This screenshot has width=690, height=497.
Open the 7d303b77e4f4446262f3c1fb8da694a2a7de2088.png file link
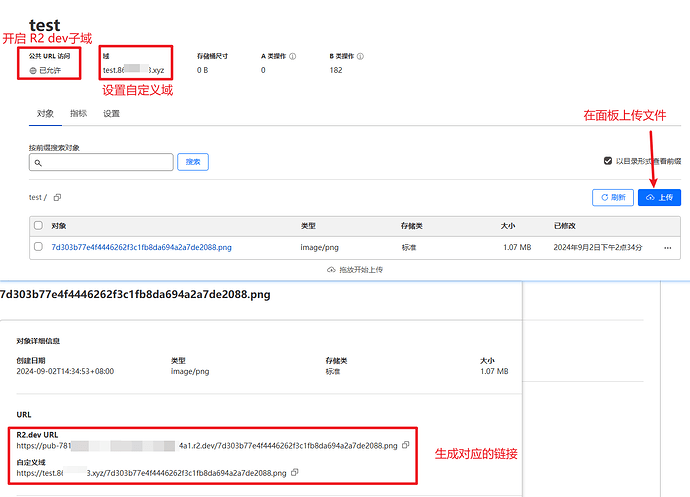[141, 247]
